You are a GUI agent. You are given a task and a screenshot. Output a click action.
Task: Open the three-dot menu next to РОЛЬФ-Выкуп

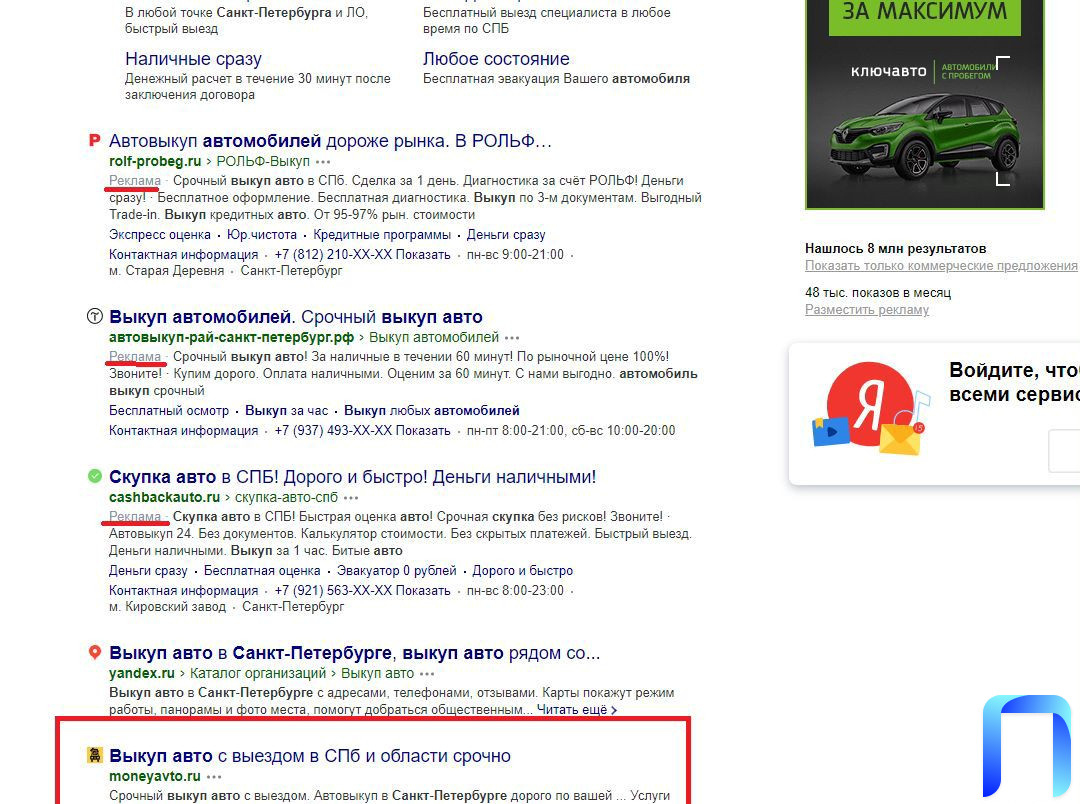[x=322, y=162]
